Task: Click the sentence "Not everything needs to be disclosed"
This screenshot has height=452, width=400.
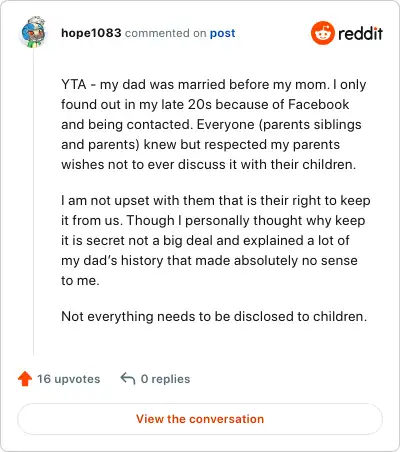Action: click(214, 316)
